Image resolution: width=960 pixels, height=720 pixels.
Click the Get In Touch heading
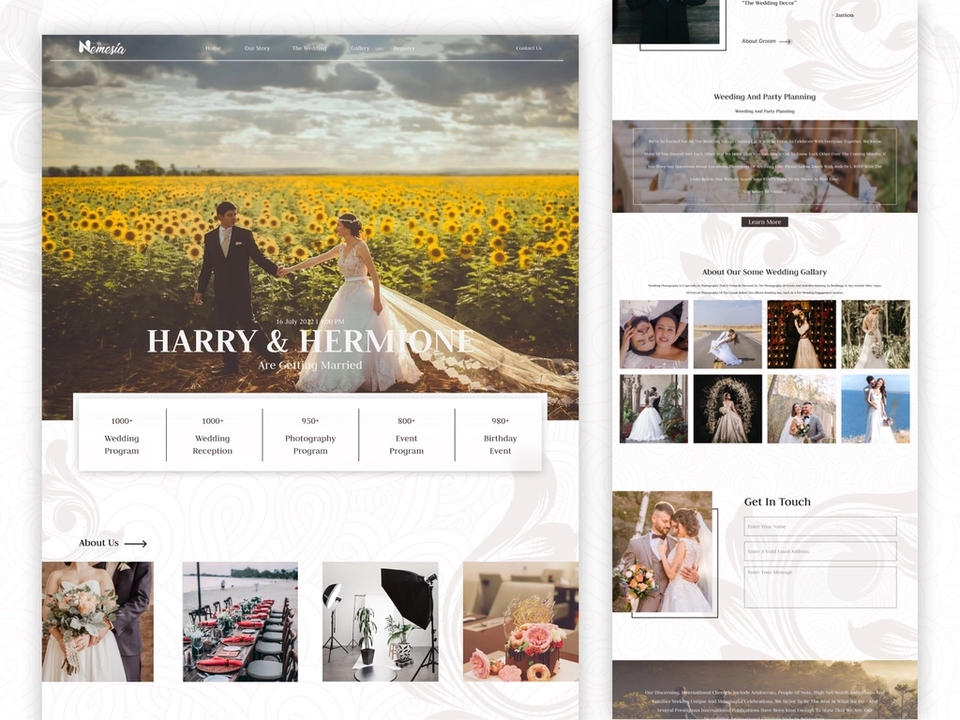pyautogui.click(x=777, y=502)
